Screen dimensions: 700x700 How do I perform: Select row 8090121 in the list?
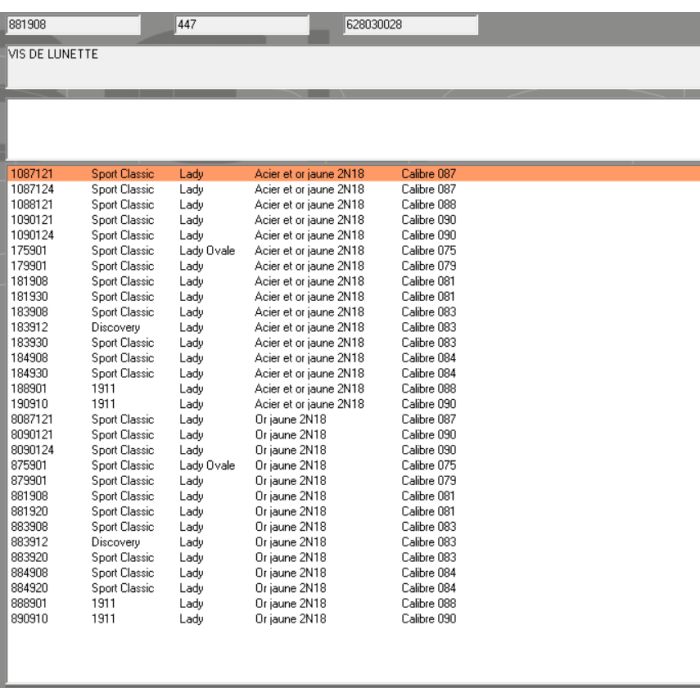354,434
